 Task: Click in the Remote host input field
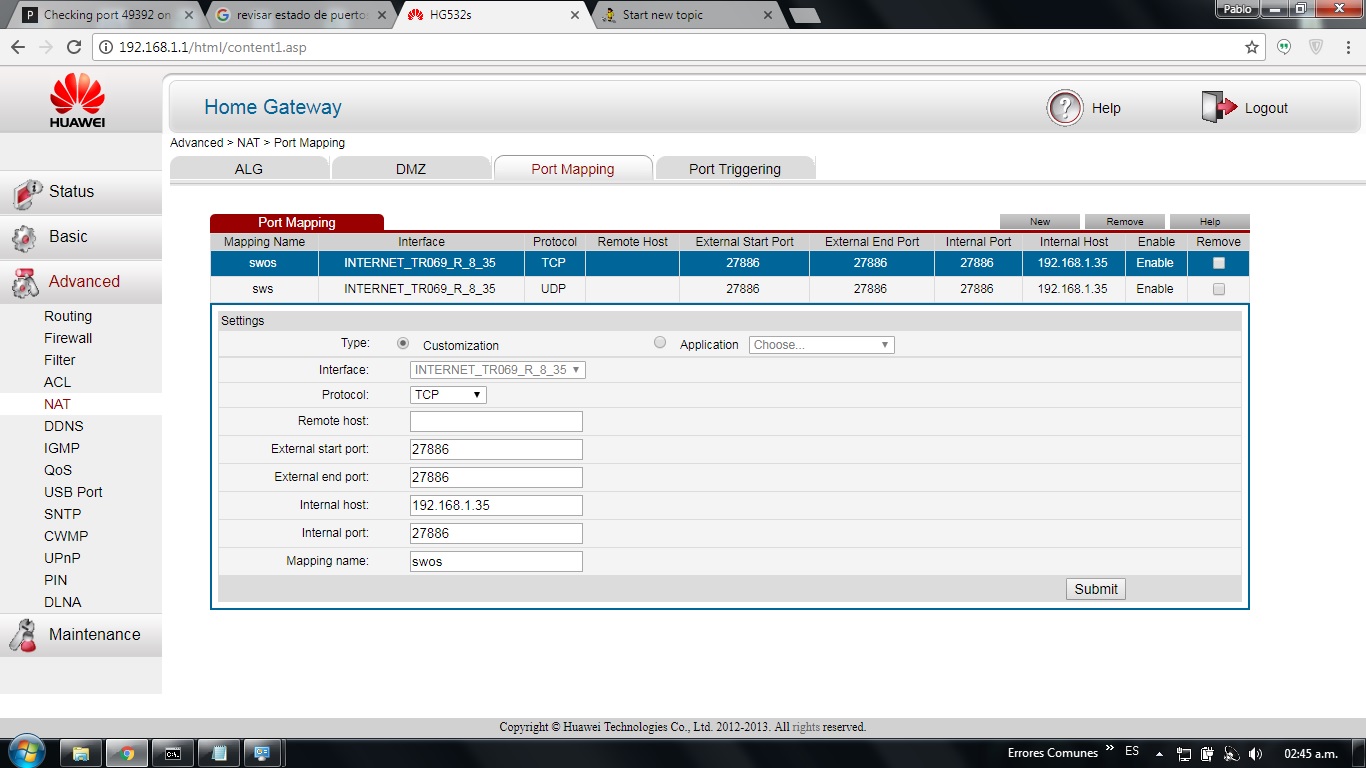pyautogui.click(x=496, y=422)
